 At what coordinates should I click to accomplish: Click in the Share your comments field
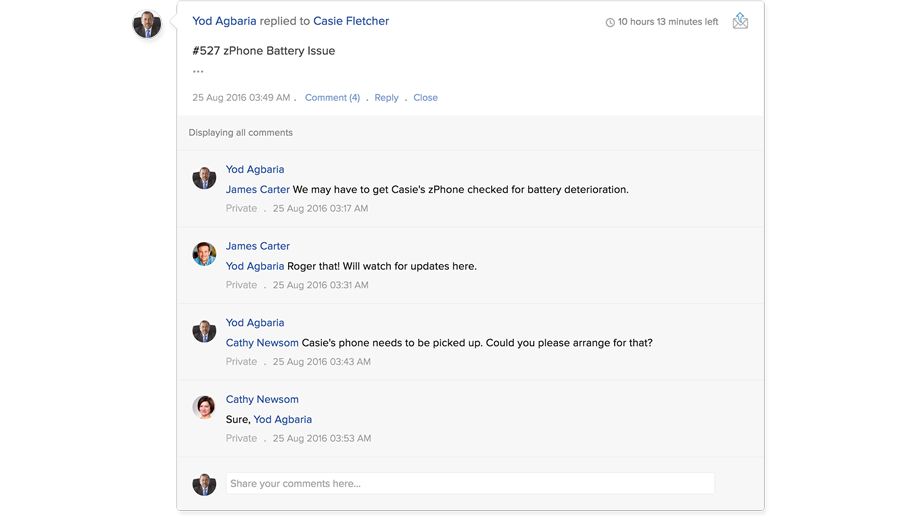[470, 484]
